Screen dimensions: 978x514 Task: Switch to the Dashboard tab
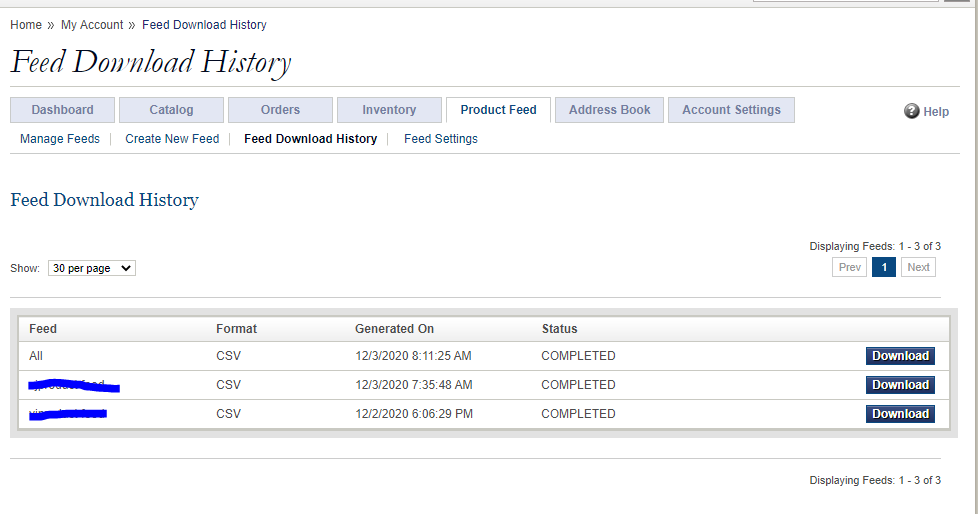click(62, 110)
